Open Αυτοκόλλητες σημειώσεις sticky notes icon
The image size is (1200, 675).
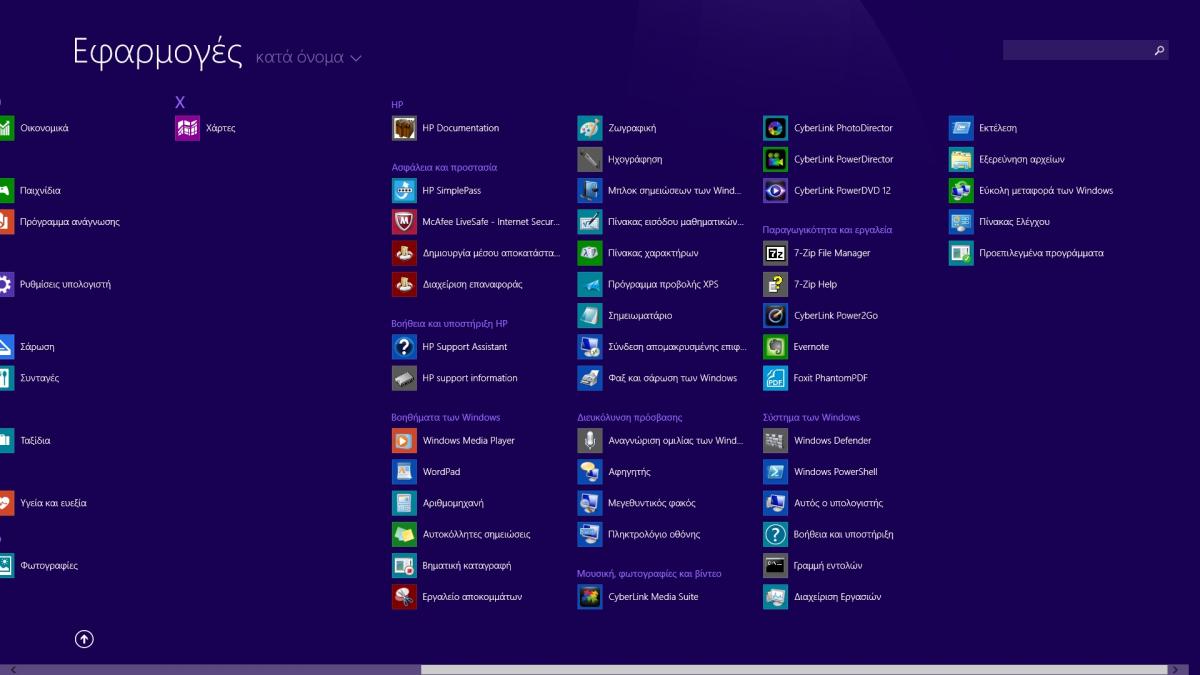click(x=404, y=534)
